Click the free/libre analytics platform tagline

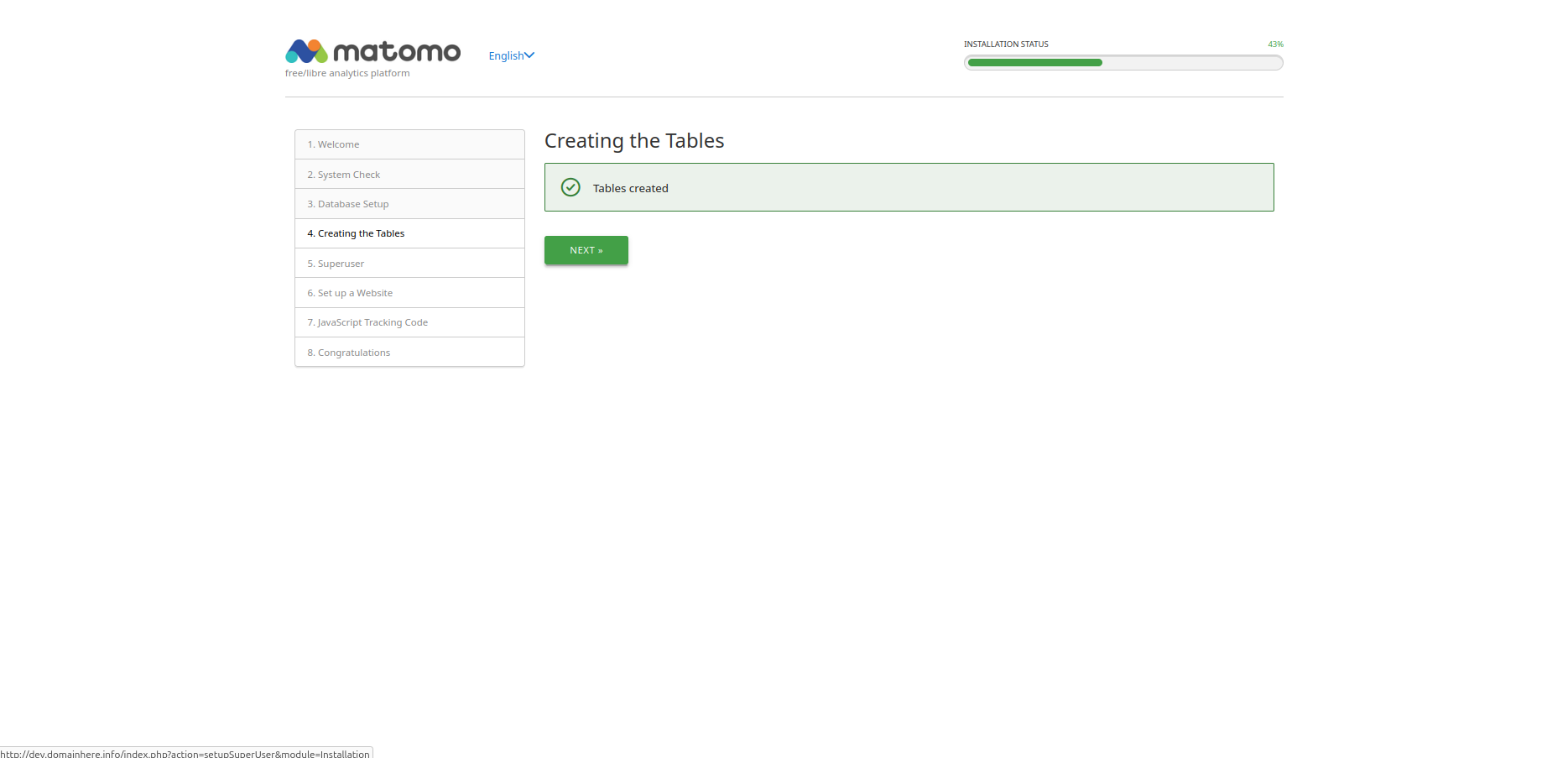(347, 74)
